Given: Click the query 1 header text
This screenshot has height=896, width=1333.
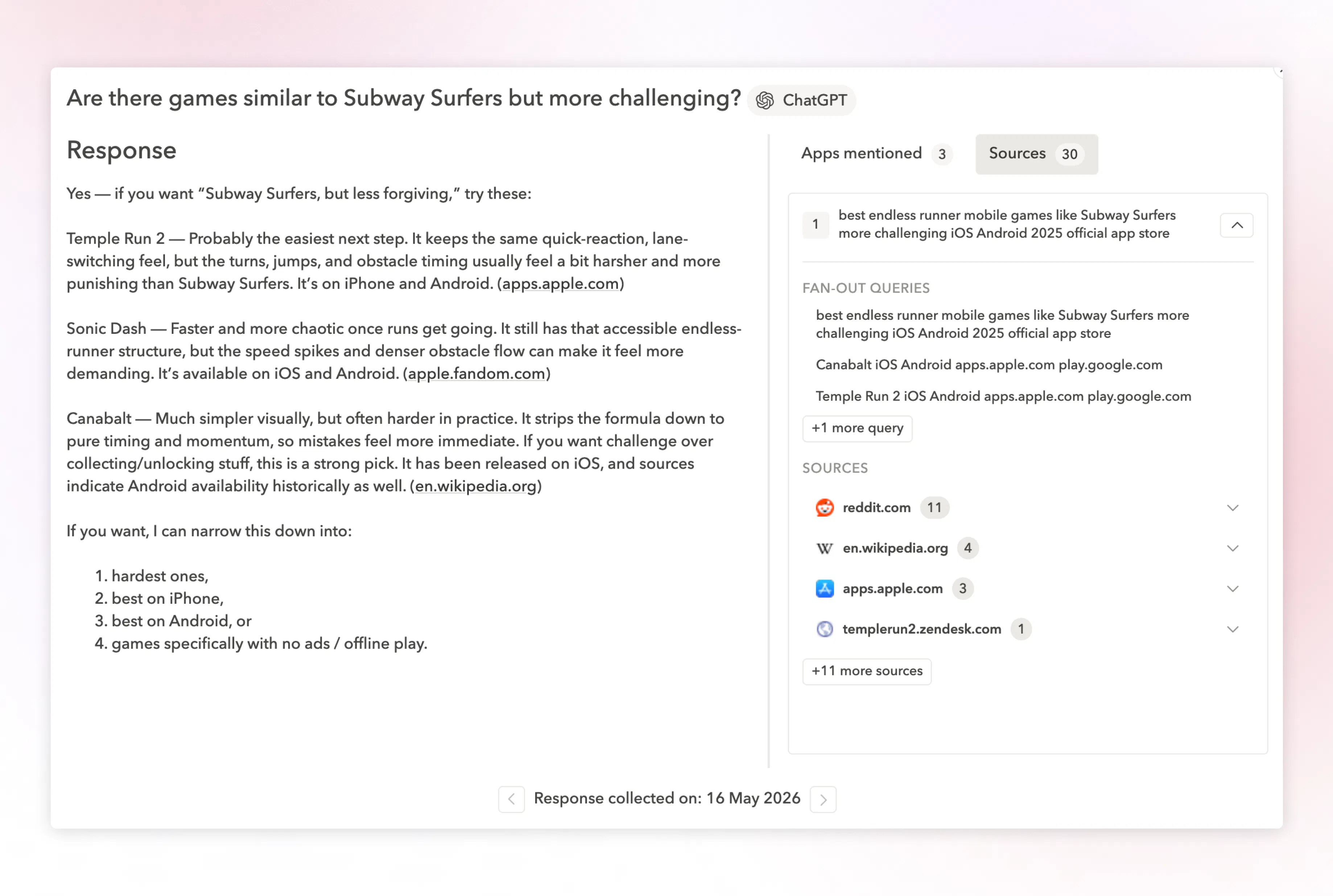Looking at the screenshot, I should tap(1007, 225).
